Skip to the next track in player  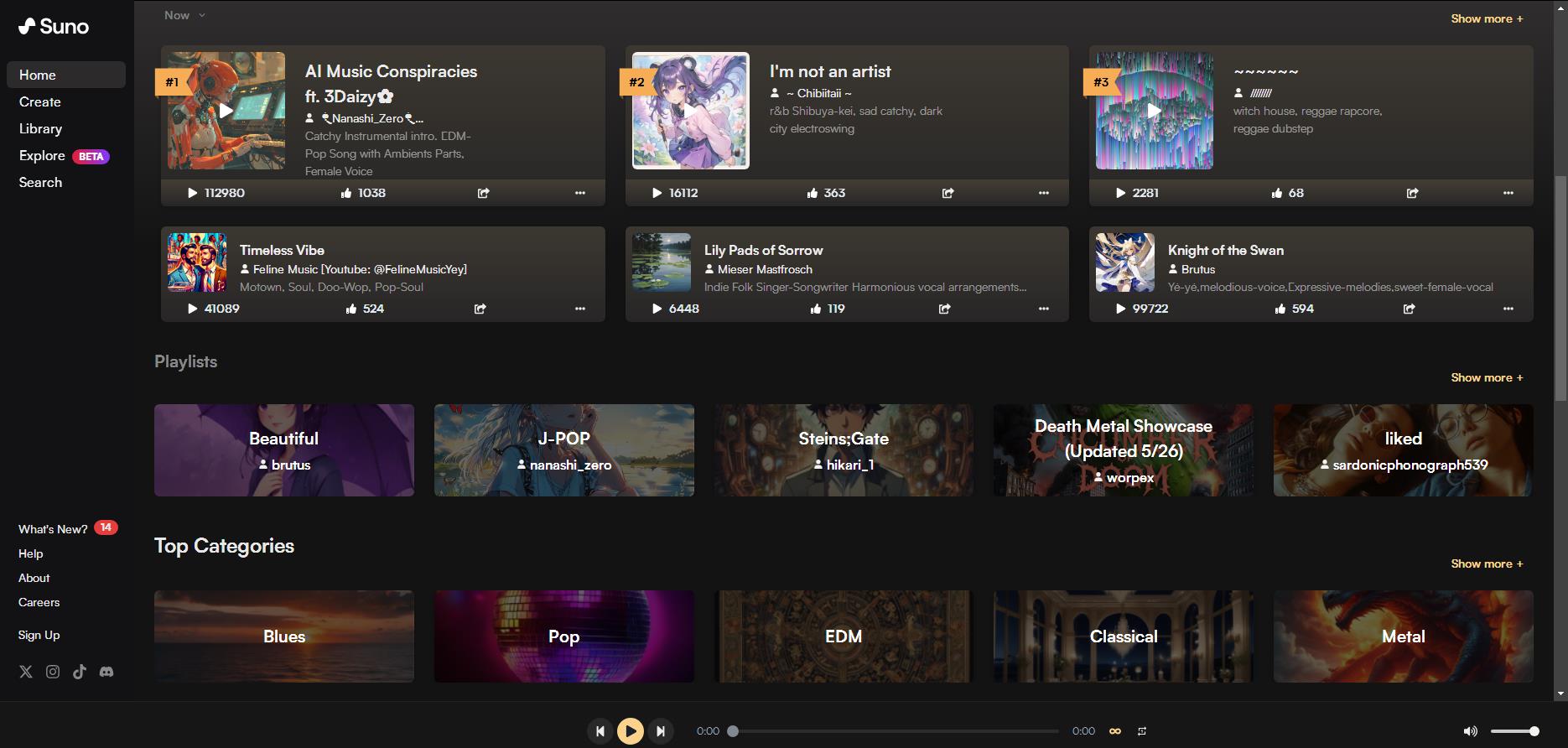(x=661, y=731)
